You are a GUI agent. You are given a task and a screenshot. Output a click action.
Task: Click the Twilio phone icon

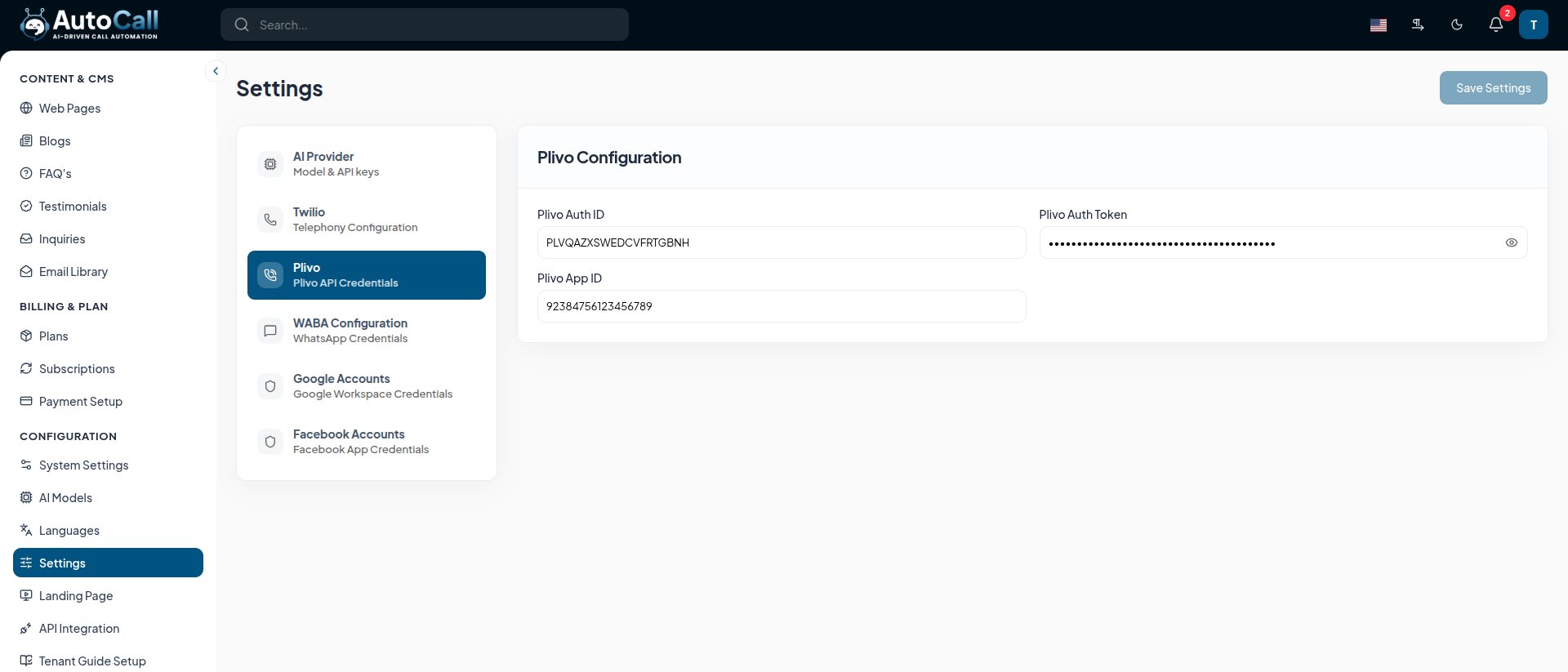270,220
